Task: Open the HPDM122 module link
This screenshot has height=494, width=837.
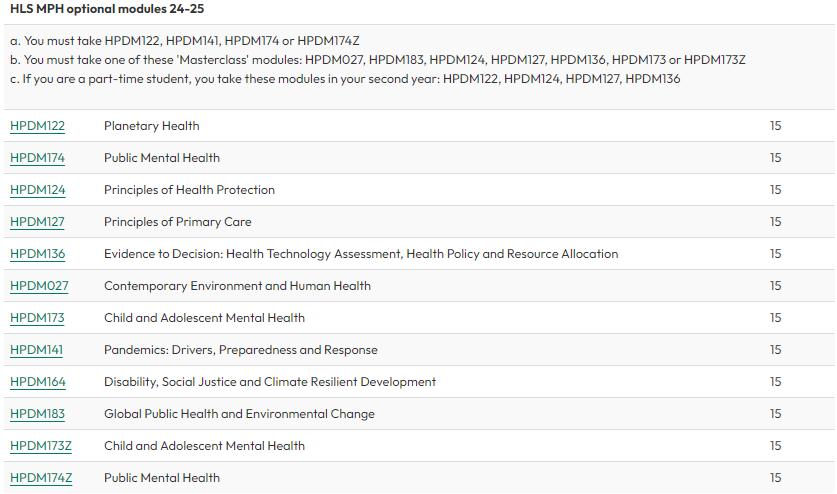Action: (37, 126)
